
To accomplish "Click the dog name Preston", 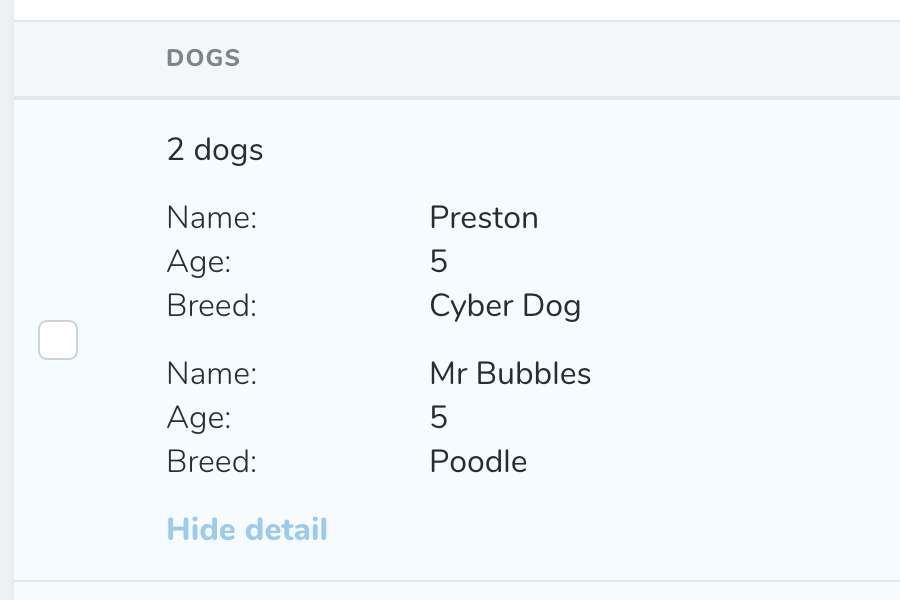I will 484,218.
